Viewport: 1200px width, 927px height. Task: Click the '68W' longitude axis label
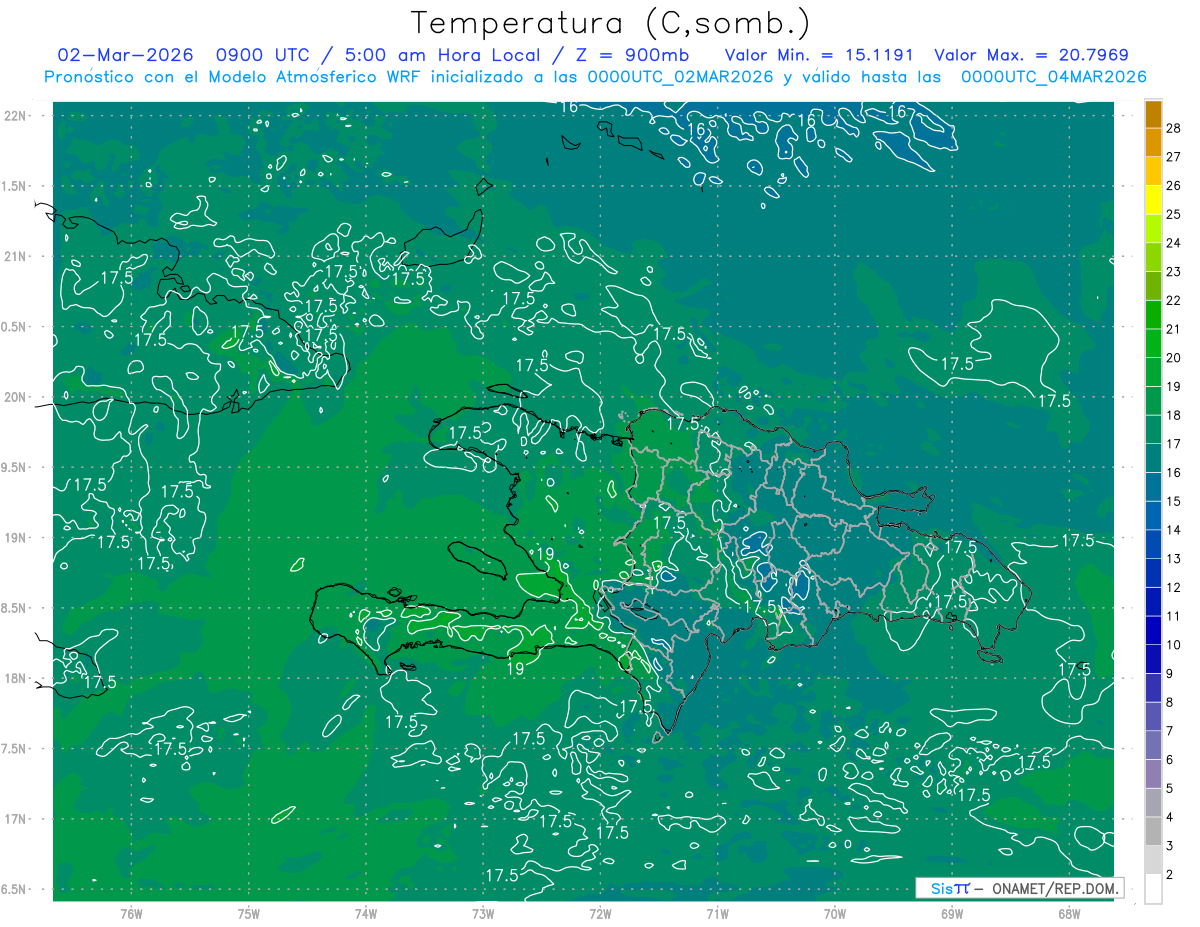pos(1069,914)
